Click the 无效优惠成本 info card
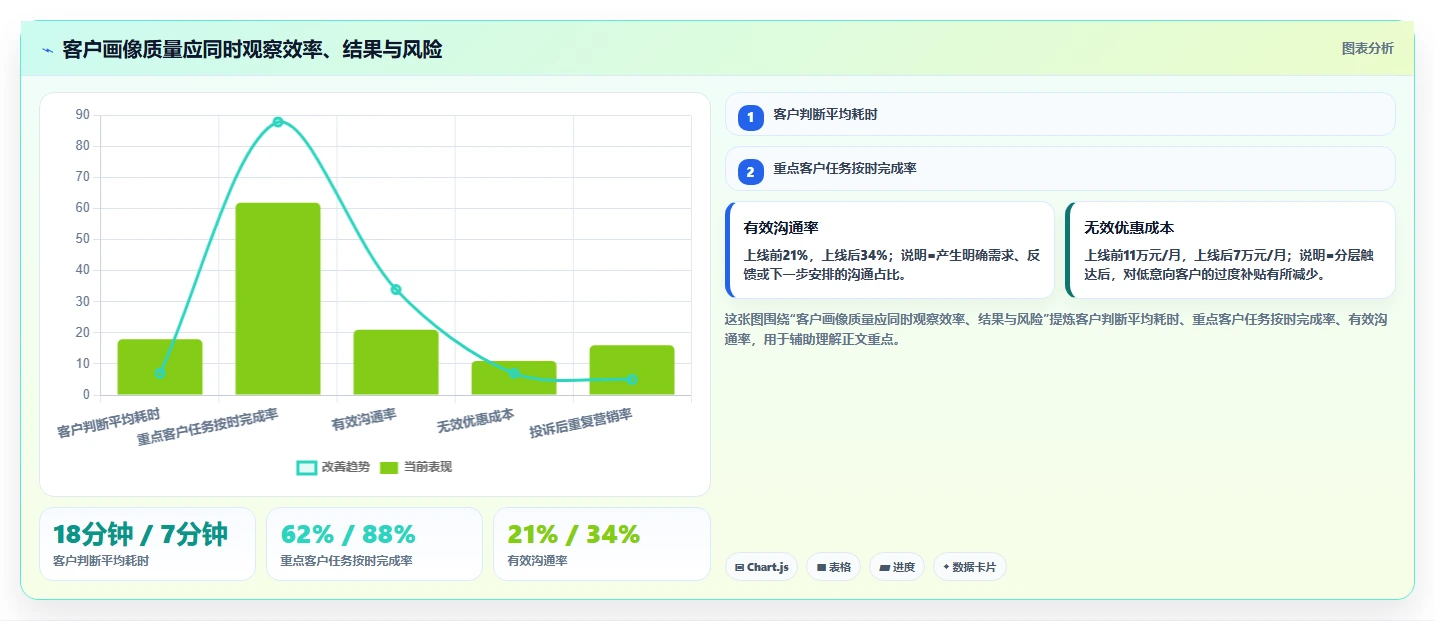This screenshot has width=1435, height=621. [x=1230, y=250]
